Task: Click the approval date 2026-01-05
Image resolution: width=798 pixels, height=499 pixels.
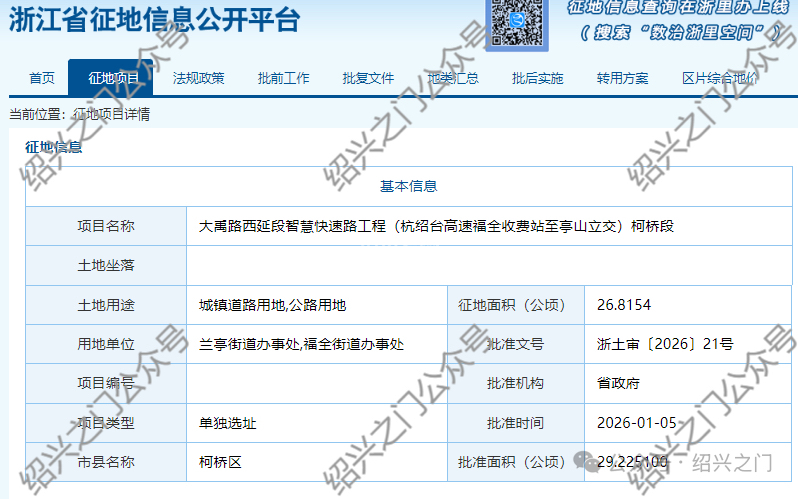Action: point(636,423)
